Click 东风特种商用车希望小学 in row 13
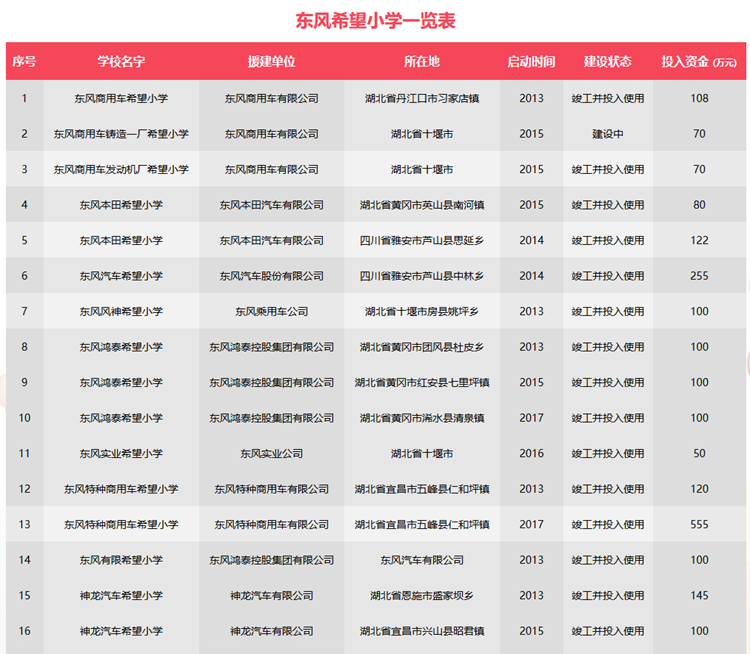 (x=121, y=525)
